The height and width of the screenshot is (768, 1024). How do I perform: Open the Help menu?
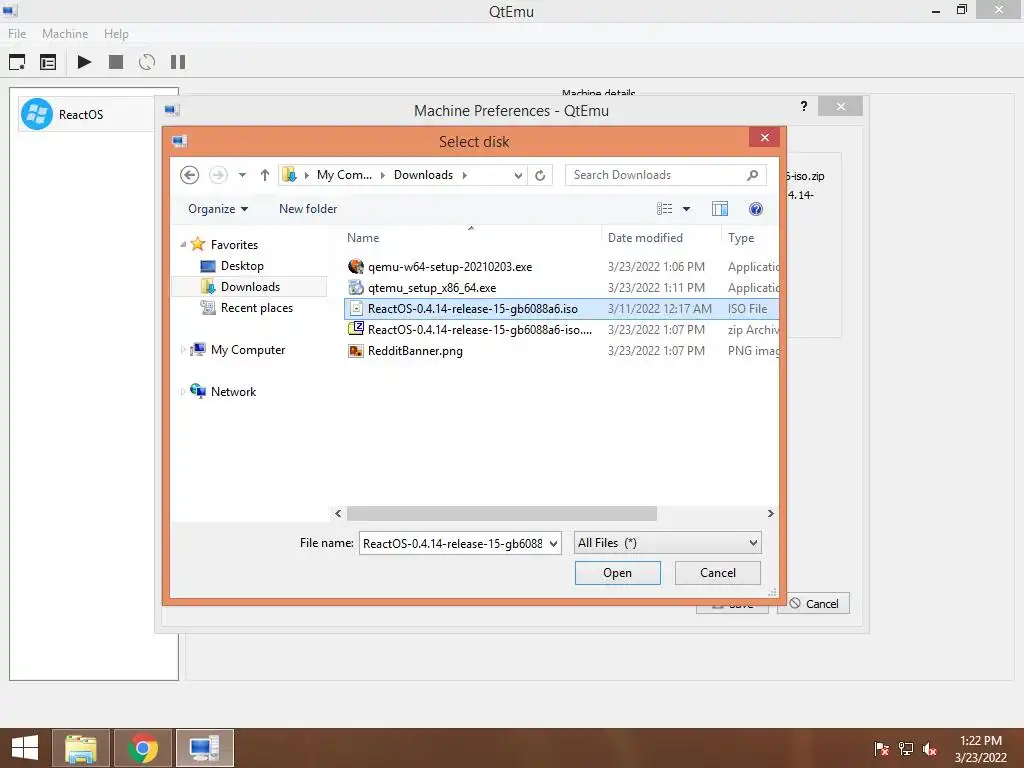[x=116, y=33]
